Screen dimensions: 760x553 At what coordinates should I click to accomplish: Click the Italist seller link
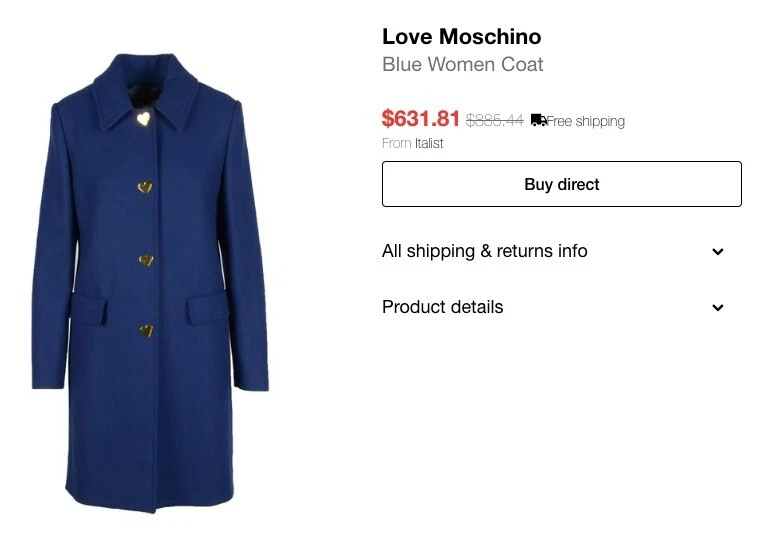tap(428, 143)
